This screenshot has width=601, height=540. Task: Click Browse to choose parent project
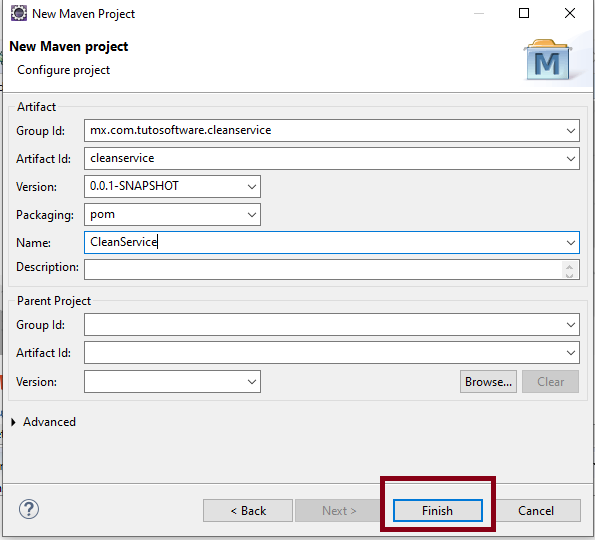click(488, 381)
